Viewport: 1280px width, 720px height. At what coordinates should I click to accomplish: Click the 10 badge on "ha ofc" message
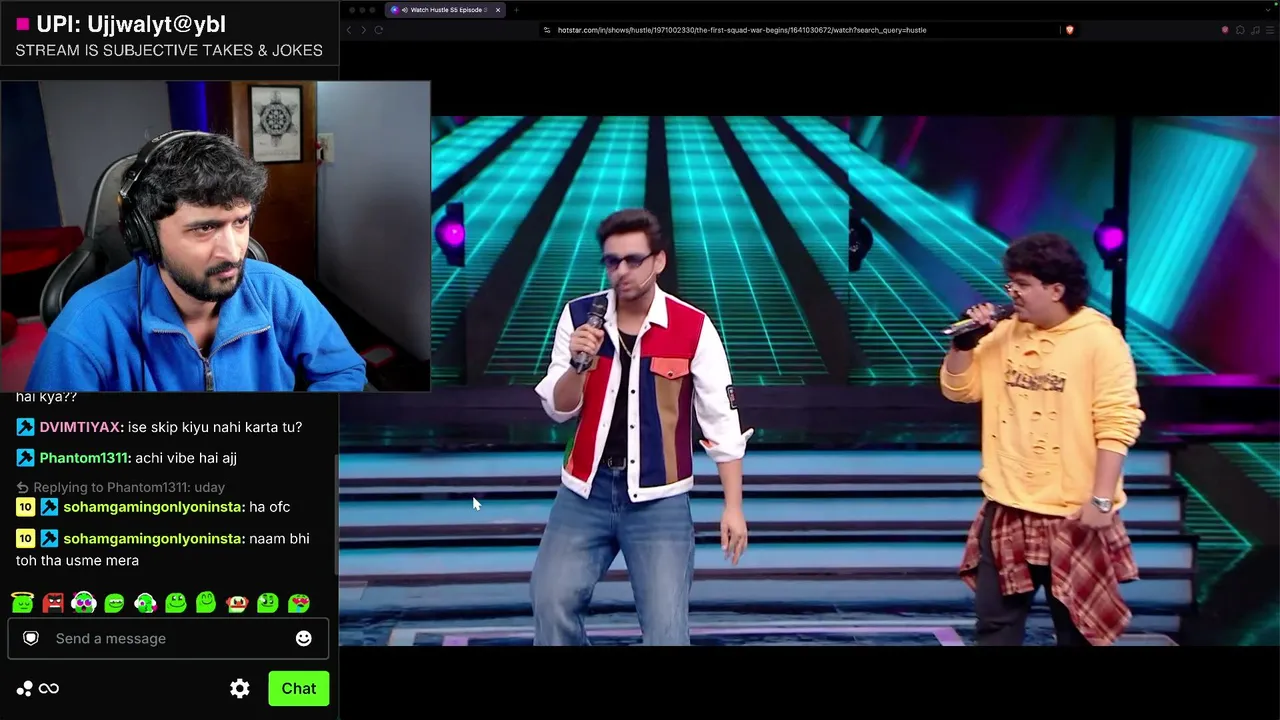tap(25, 507)
